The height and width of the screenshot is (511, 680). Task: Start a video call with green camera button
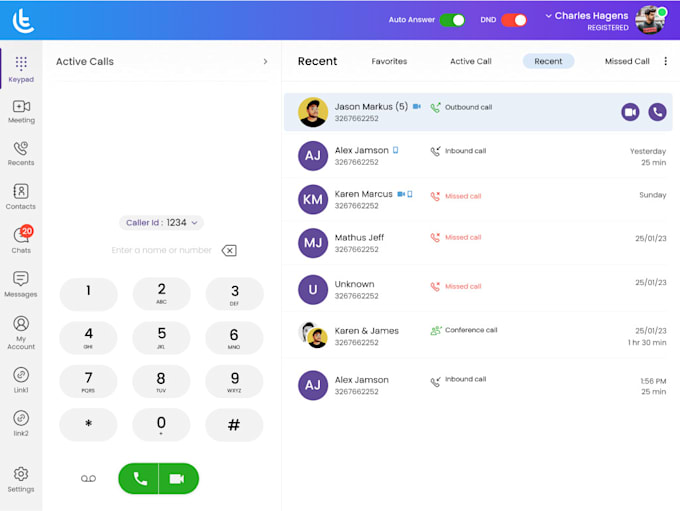(178, 478)
